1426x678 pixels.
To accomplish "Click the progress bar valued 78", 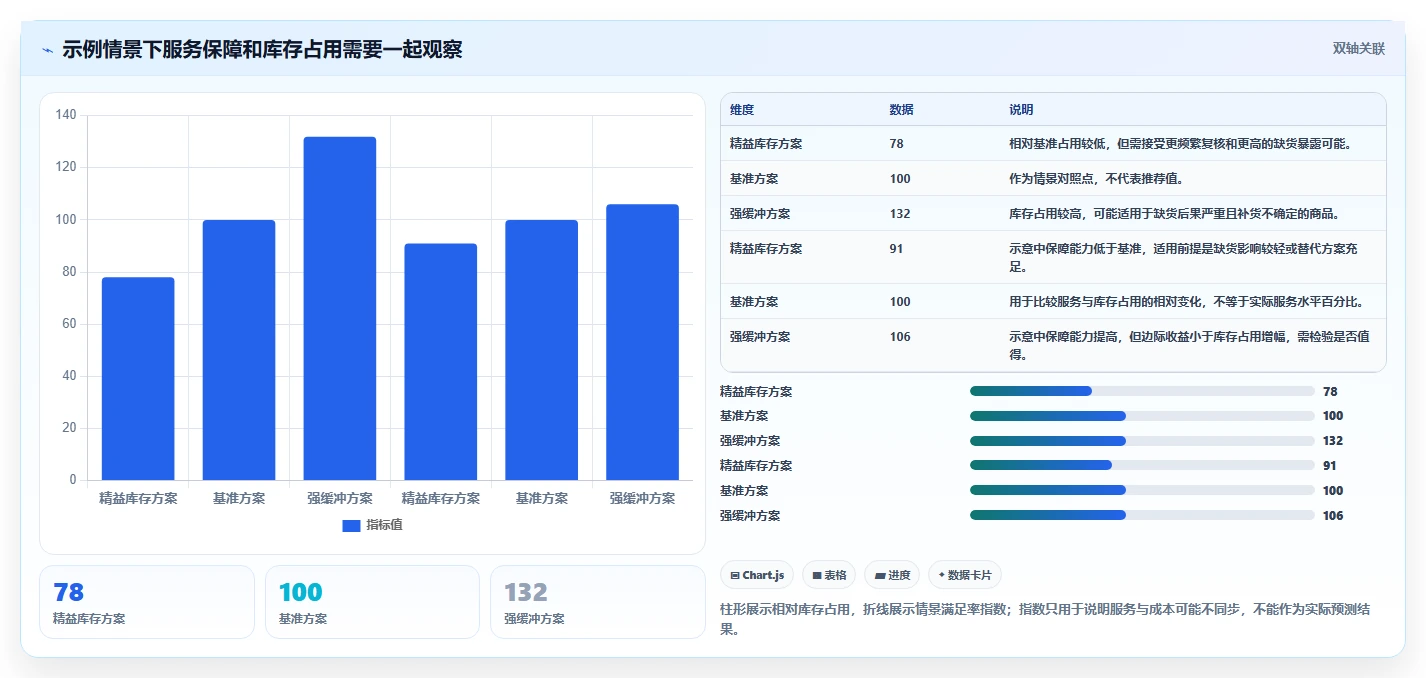I will [1142, 391].
